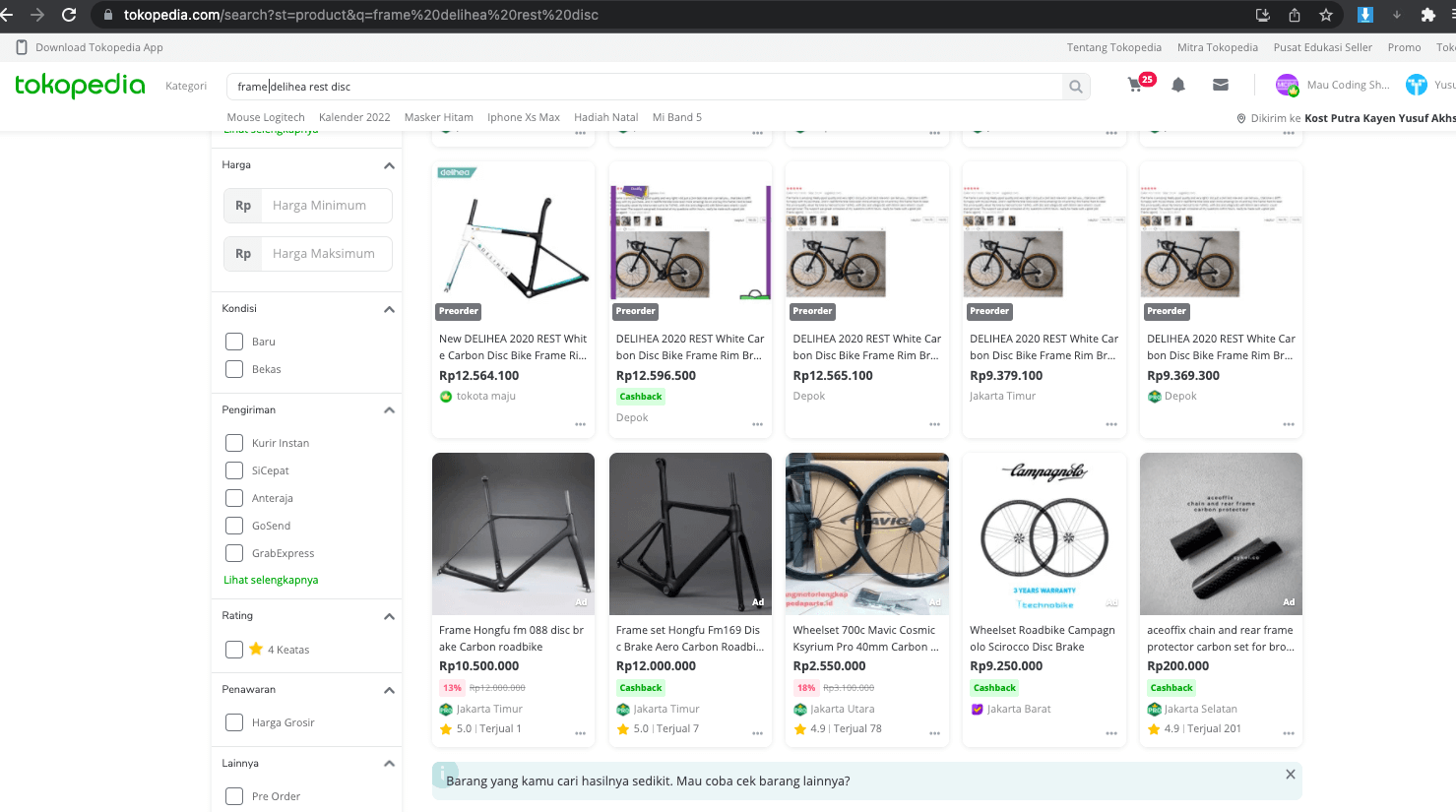This screenshot has height=812, width=1456.
Task: Close the 'Barang yang kamu cari' banner
Action: coord(1290,775)
